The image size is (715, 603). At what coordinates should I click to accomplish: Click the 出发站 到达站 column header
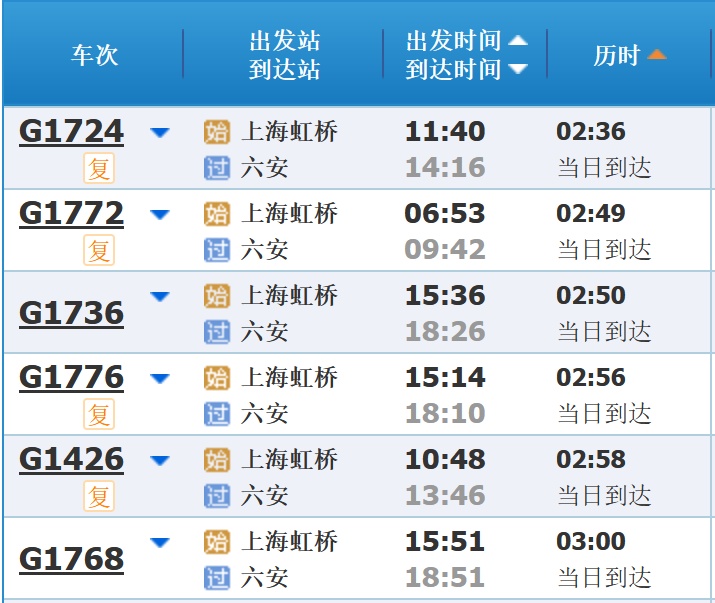(x=284, y=55)
